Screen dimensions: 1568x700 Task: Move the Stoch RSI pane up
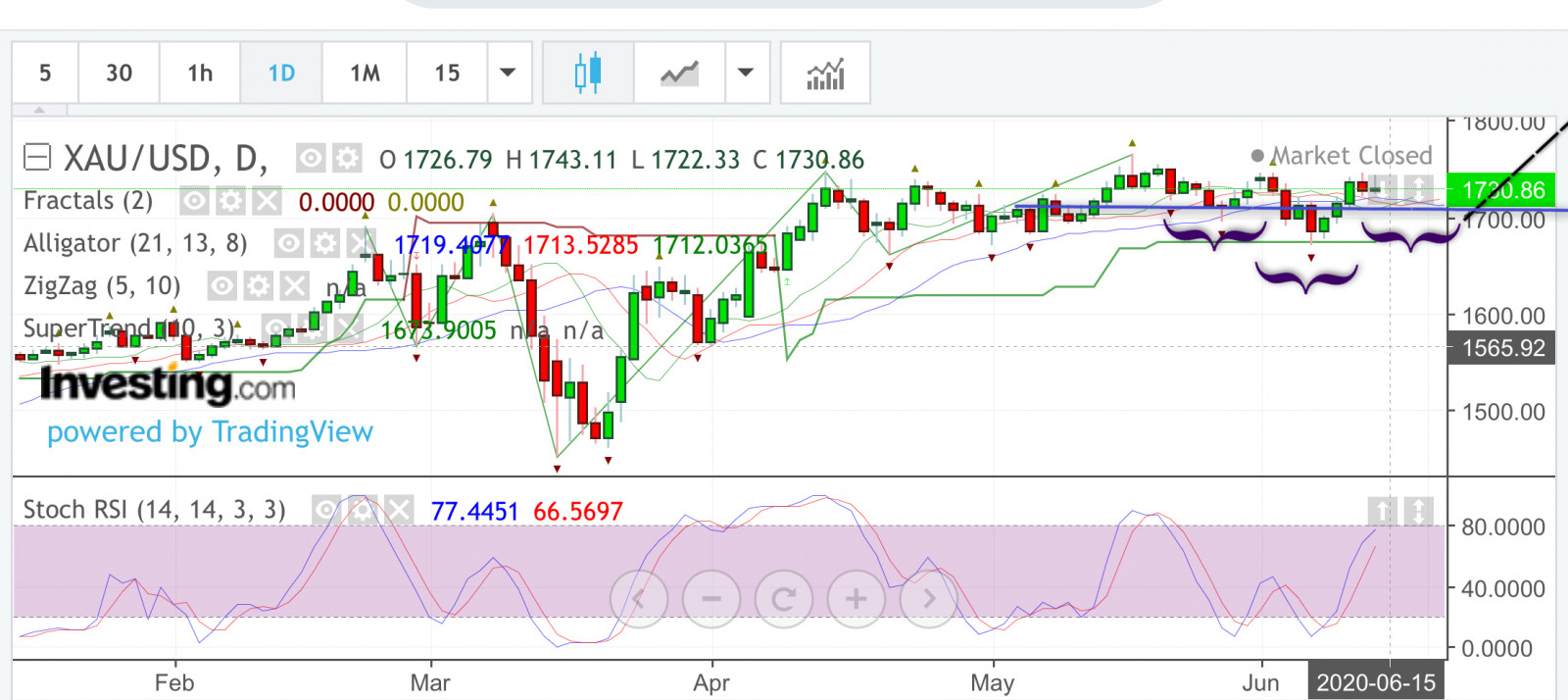pyautogui.click(x=1382, y=510)
